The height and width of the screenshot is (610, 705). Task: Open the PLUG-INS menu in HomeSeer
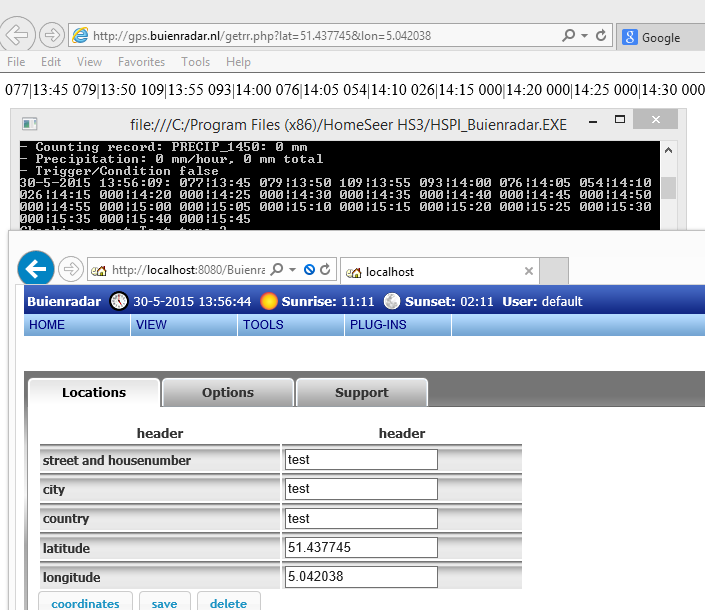coord(398,325)
